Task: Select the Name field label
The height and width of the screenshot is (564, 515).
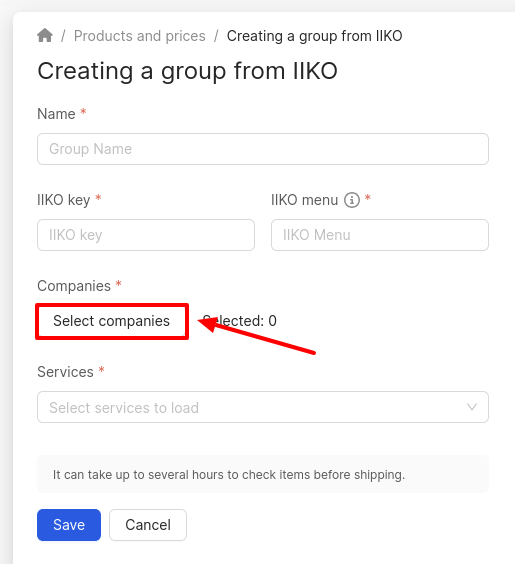Action: 56,114
